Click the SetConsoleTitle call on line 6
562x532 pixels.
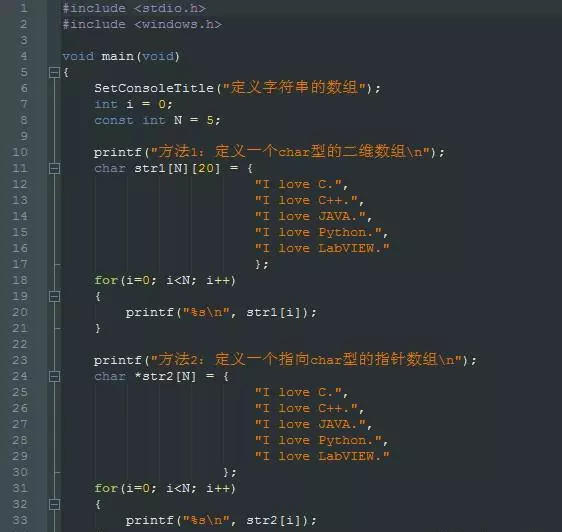(237, 88)
